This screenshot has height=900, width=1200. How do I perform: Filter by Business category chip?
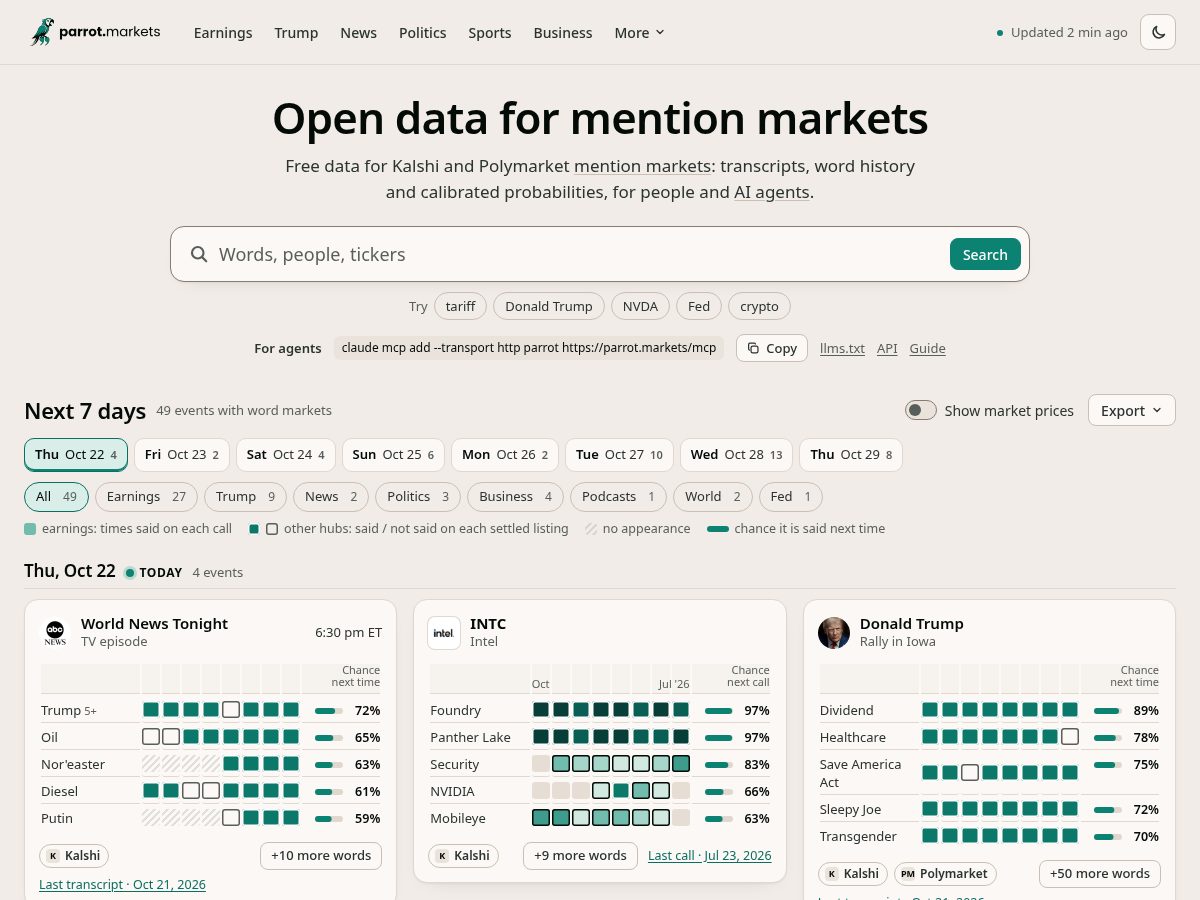[x=516, y=496]
